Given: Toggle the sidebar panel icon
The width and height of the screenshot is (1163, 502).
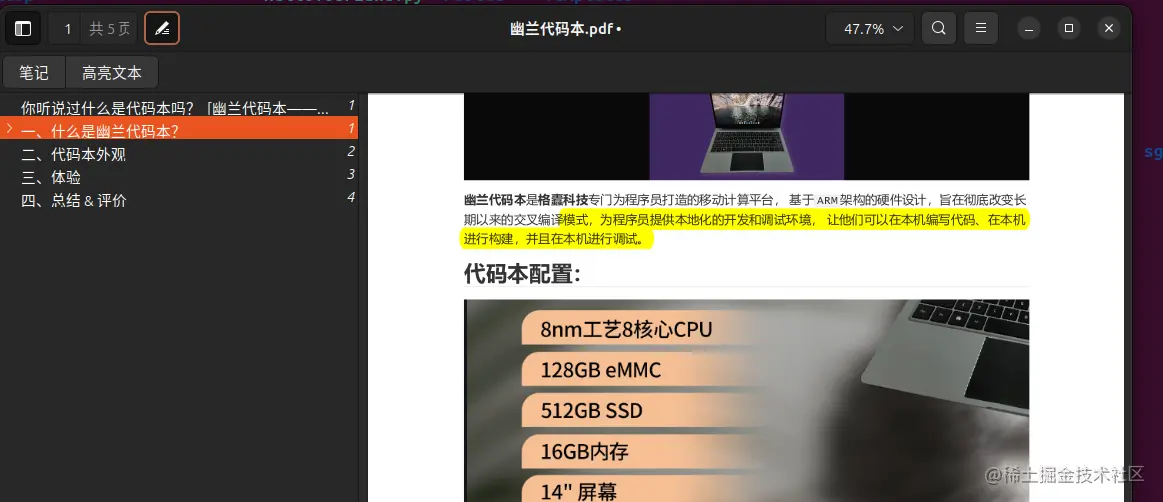Looking at the screenshot, I should [23, 29].
